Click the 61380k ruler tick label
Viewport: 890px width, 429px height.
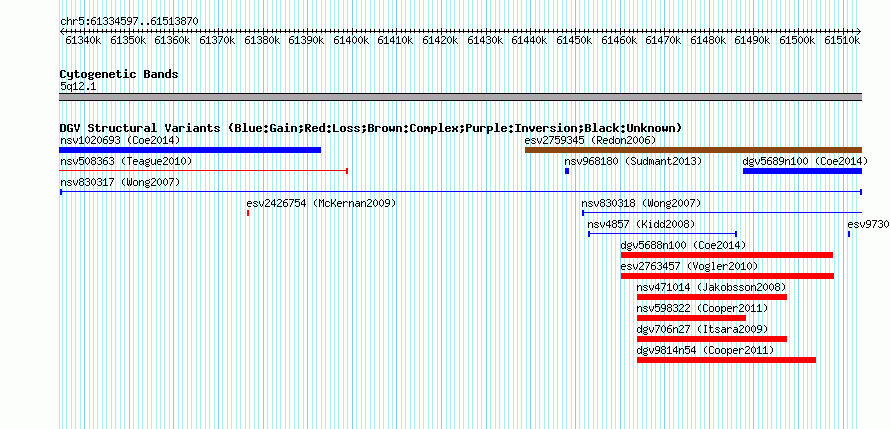(262, 40)
